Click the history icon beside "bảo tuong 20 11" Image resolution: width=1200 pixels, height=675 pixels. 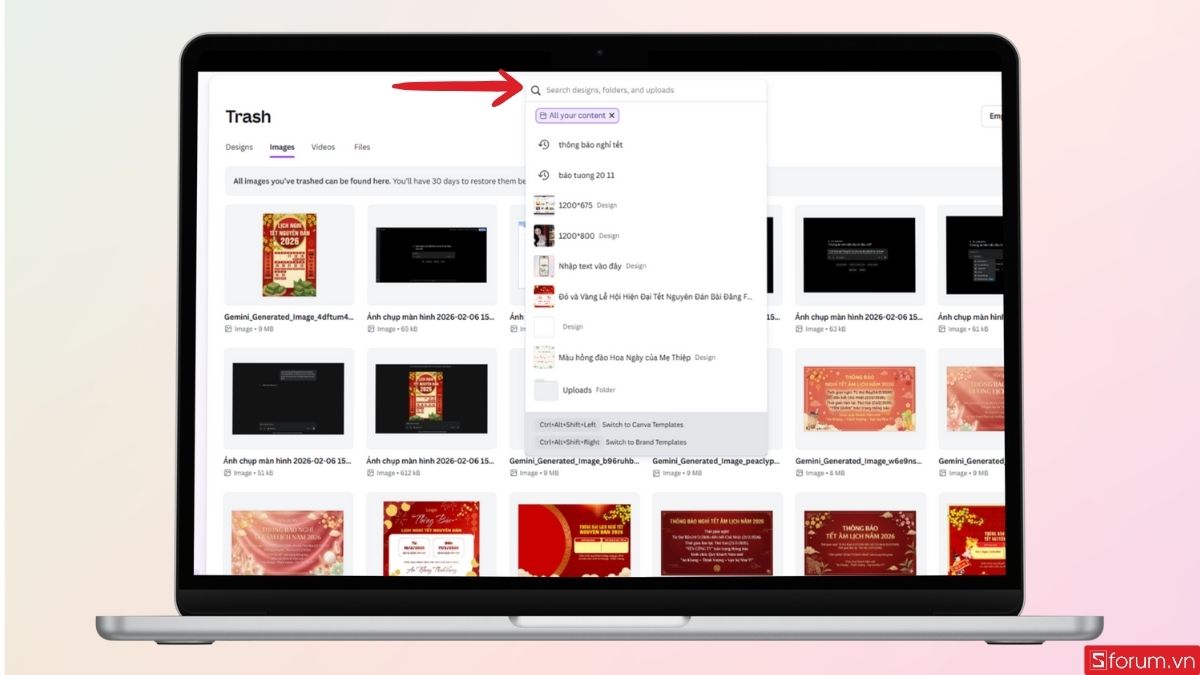coord(543,176)
